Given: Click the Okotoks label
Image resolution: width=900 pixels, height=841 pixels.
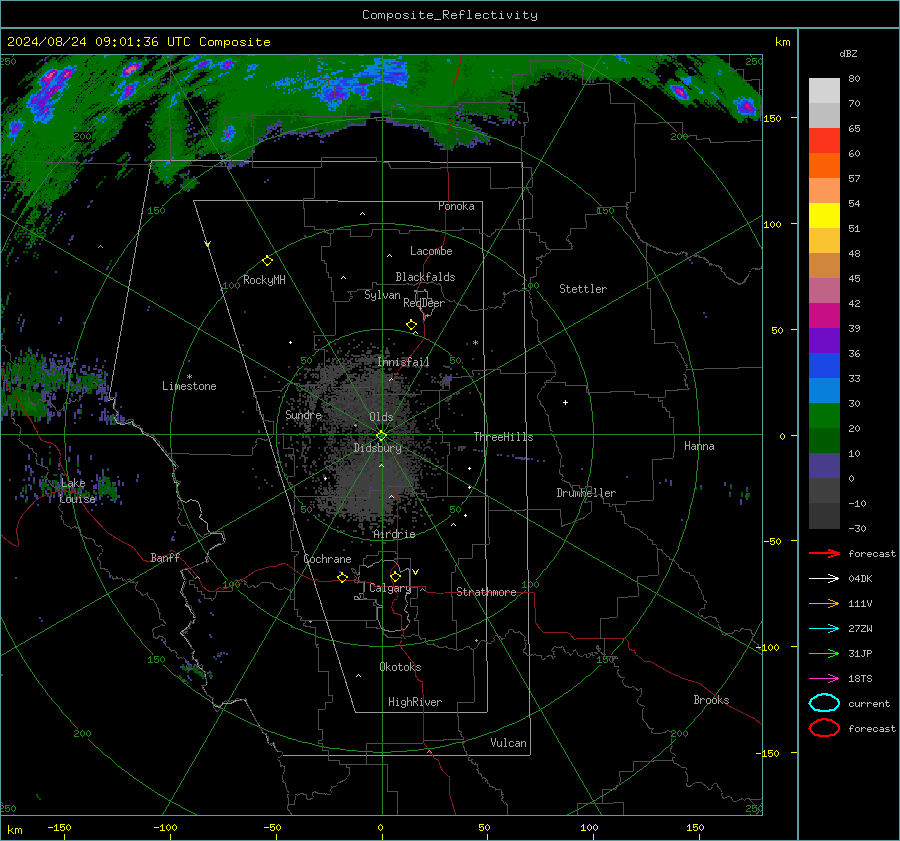Looking at the screenshot, I should [400, 666].
